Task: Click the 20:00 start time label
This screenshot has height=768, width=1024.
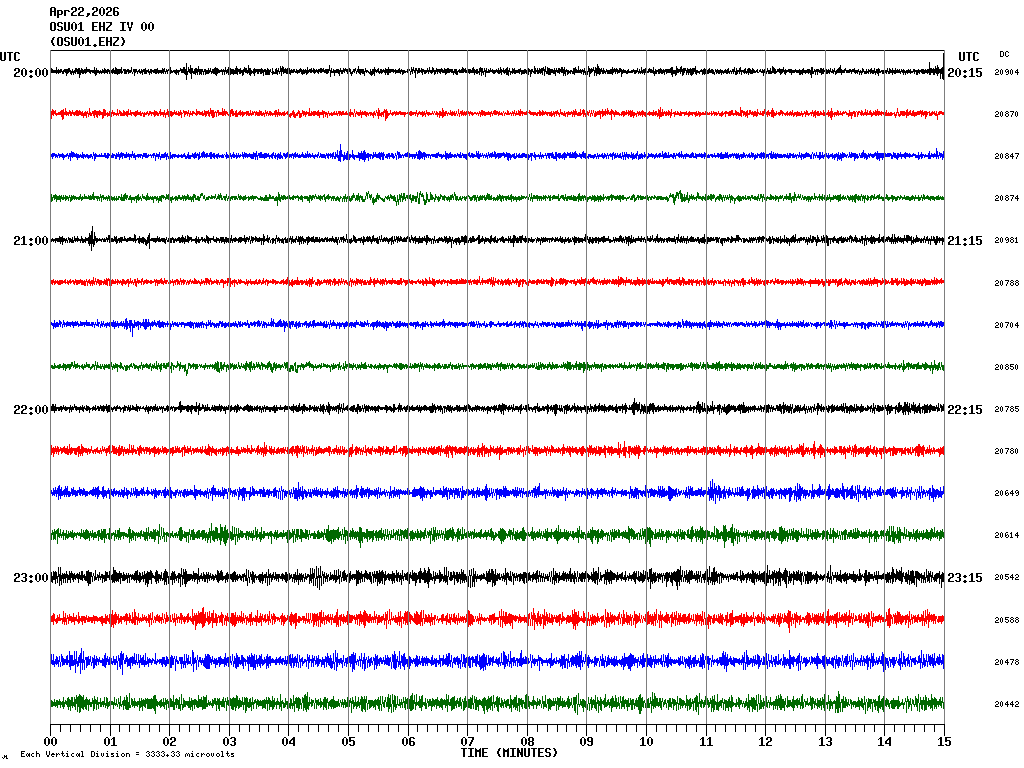Action: point(30,73)
